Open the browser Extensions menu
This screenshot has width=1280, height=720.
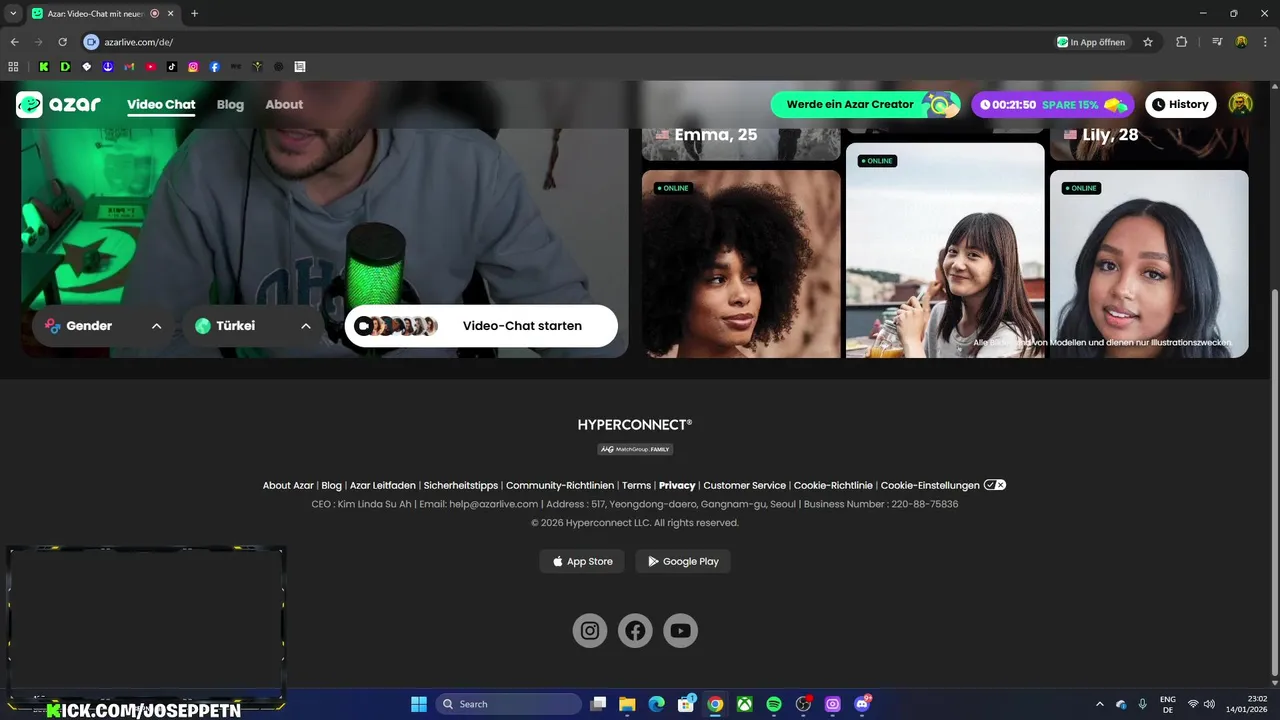[x=1181, y=42]
